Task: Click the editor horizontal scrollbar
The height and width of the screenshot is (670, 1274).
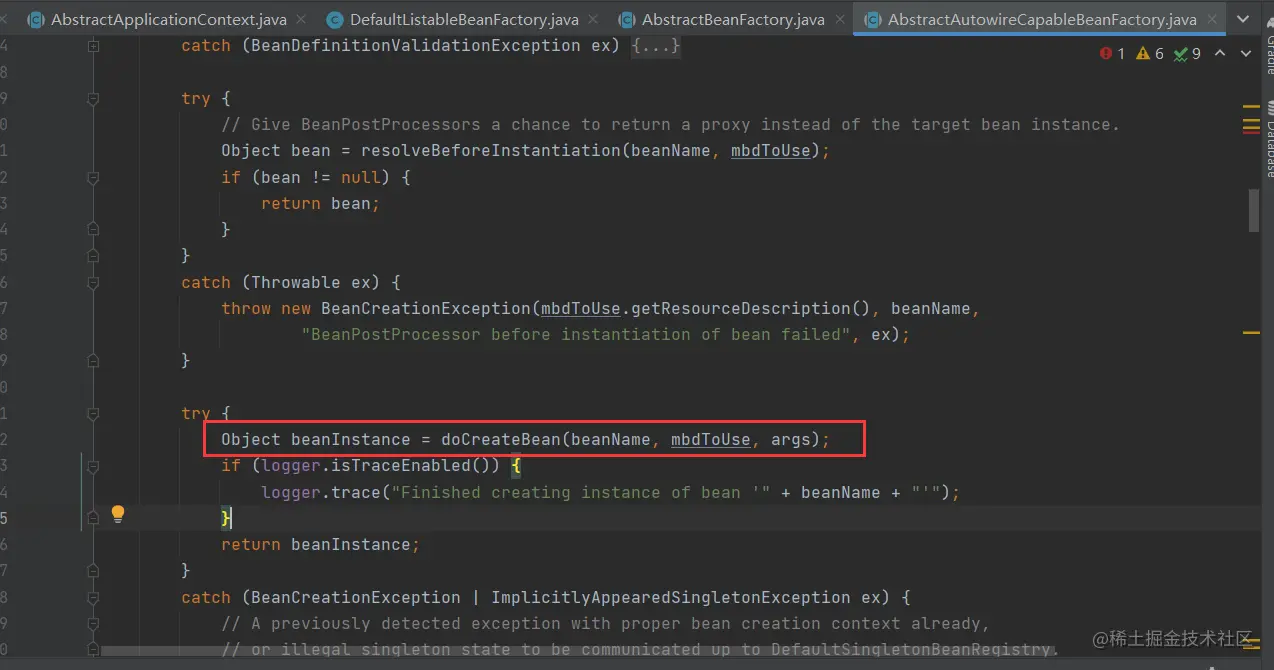Action: click(x=580, y=651)
